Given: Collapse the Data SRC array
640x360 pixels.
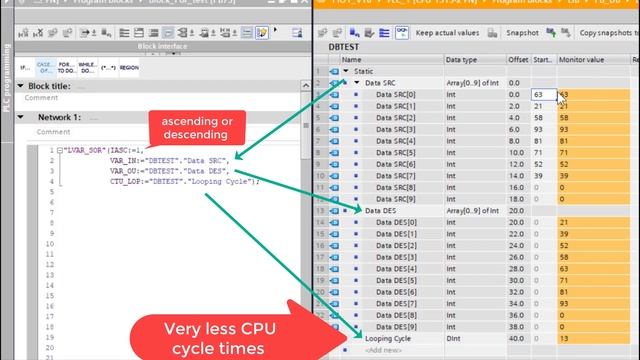Looking at the screenshot, I should [x=357, y=82].
